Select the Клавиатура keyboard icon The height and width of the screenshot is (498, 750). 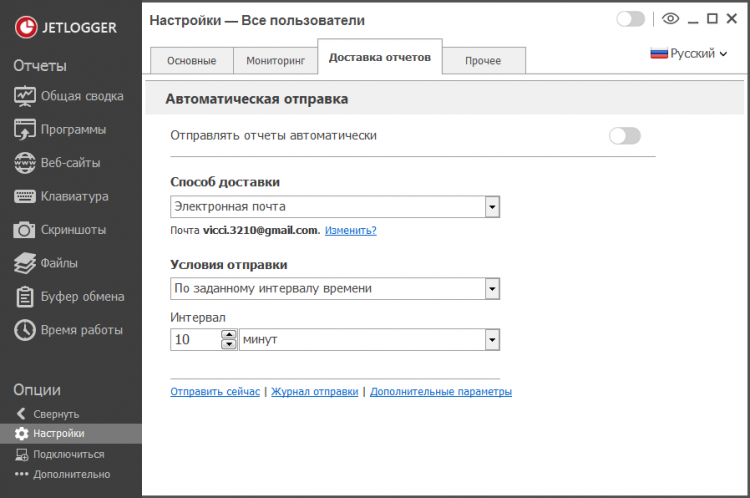25,196
